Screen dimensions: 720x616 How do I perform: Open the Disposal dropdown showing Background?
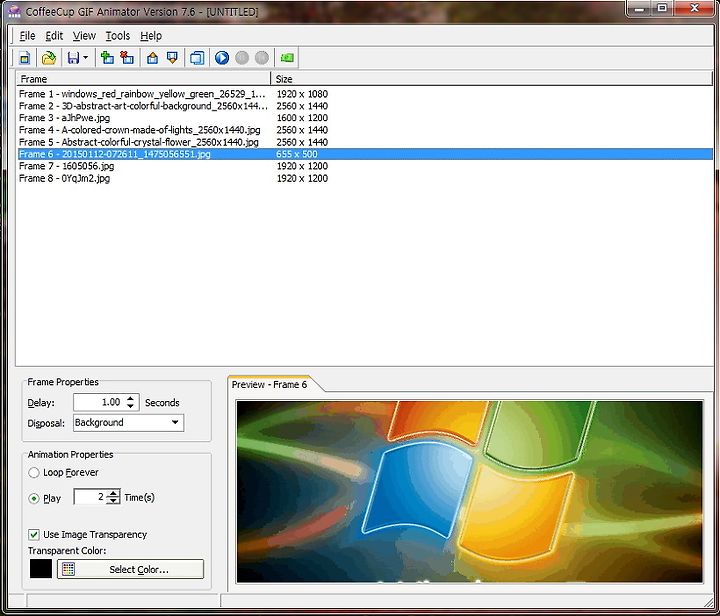129,423
